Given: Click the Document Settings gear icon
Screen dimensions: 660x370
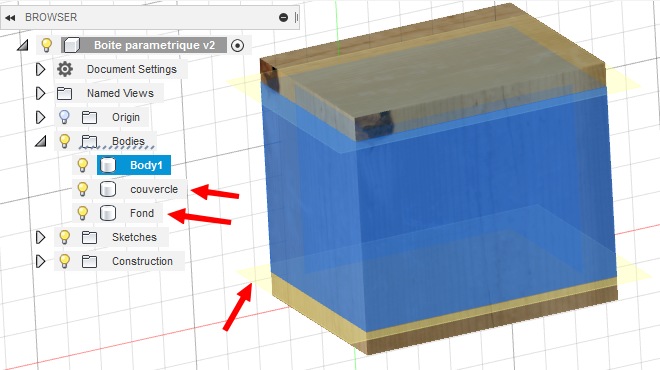Looking at the screenshot, I should pos(65,69).
